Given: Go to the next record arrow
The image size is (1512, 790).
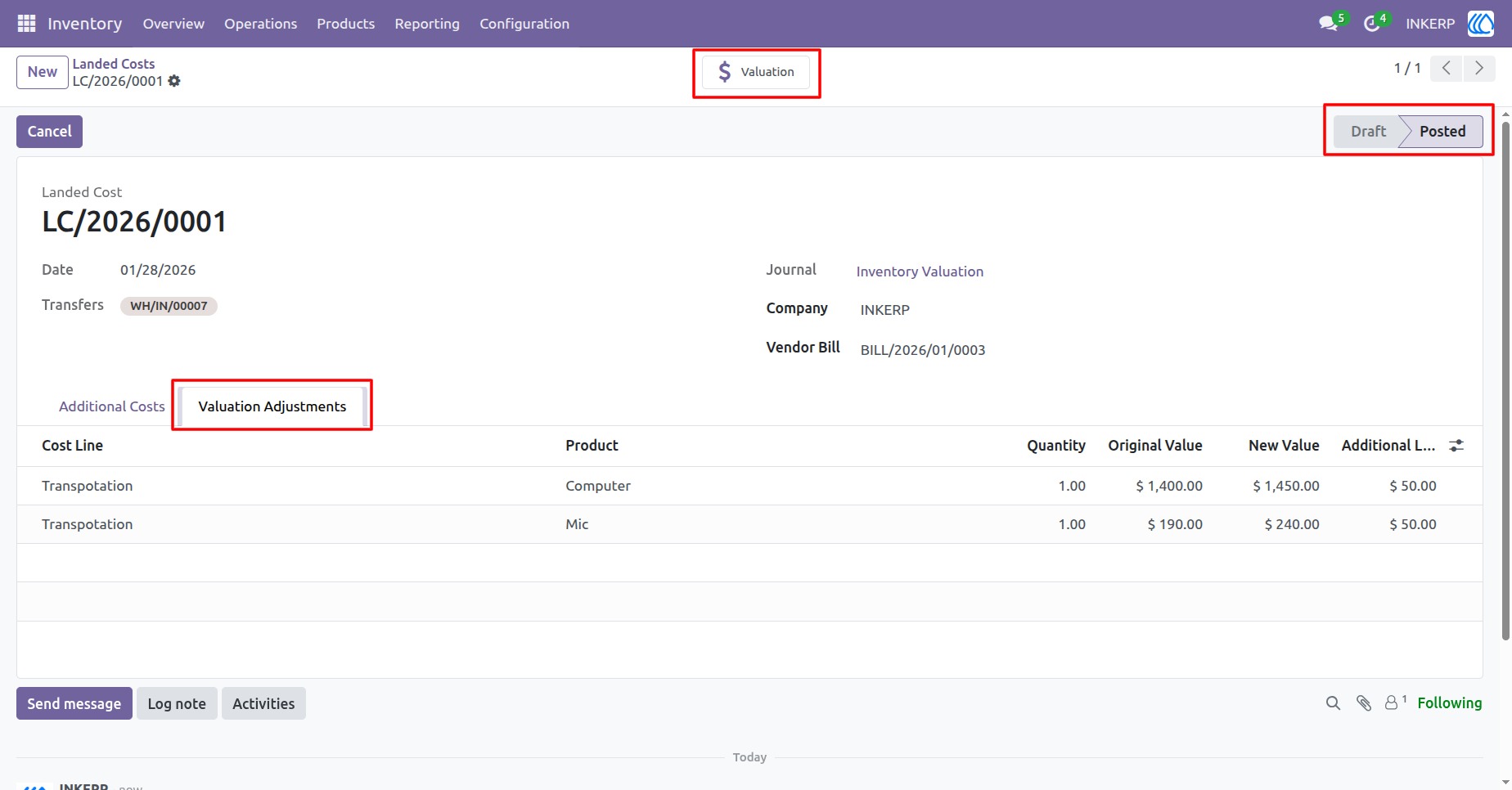Looking at the screenshot, I should pos(1479,69).
